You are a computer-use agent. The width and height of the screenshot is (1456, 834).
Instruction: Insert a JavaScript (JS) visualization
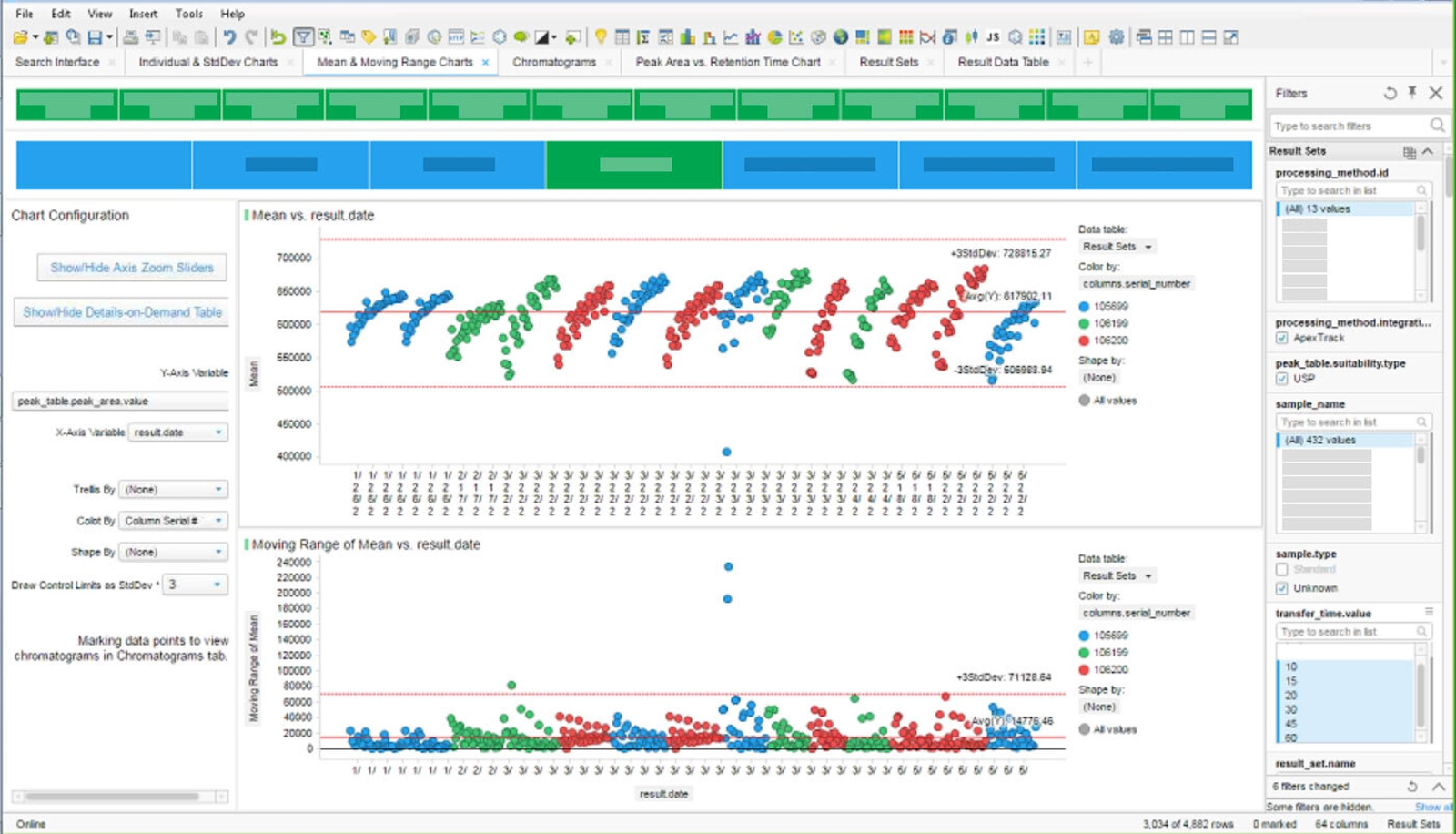[x=993, y=36]
